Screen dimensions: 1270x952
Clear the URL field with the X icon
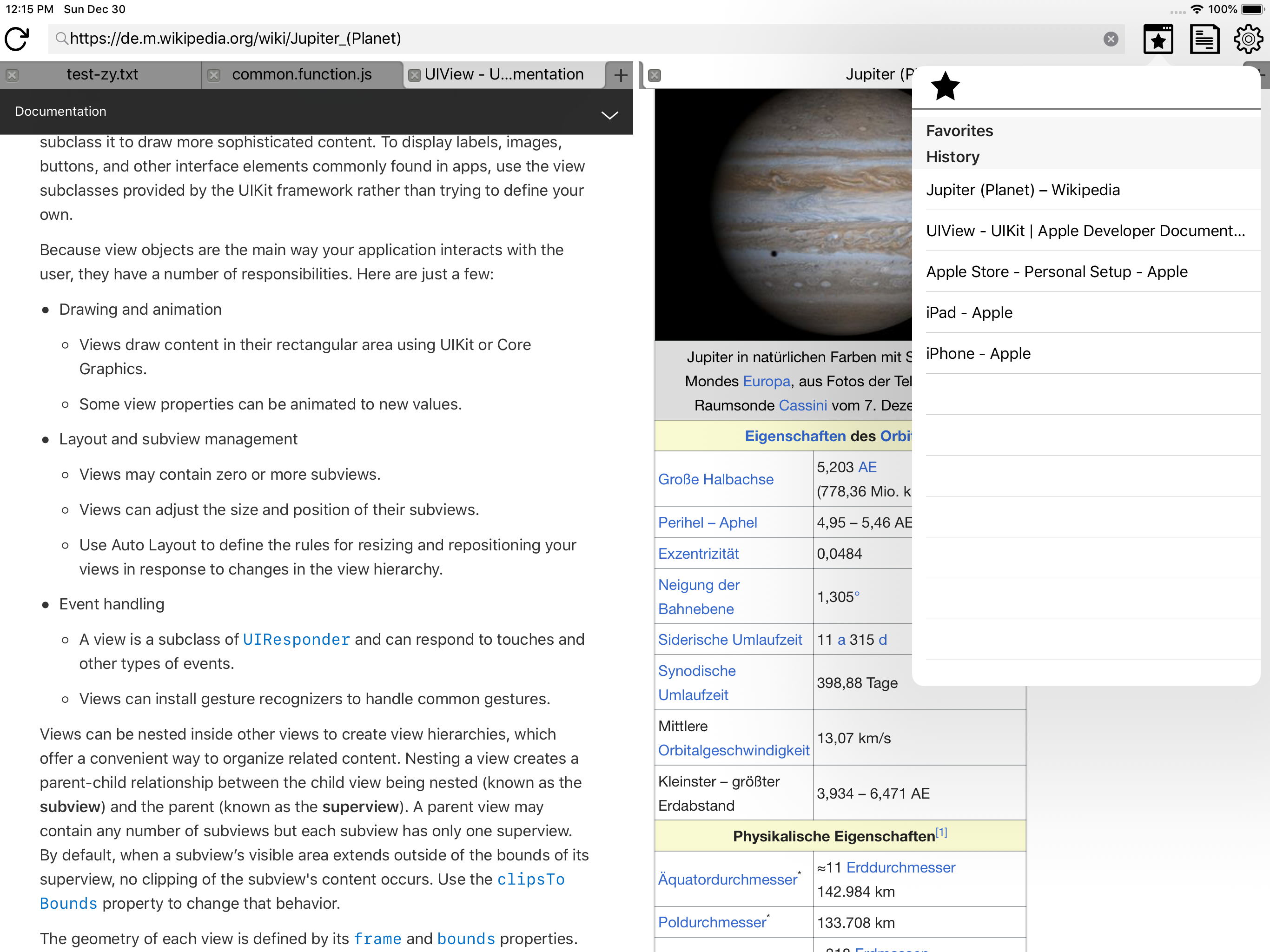1111,39
